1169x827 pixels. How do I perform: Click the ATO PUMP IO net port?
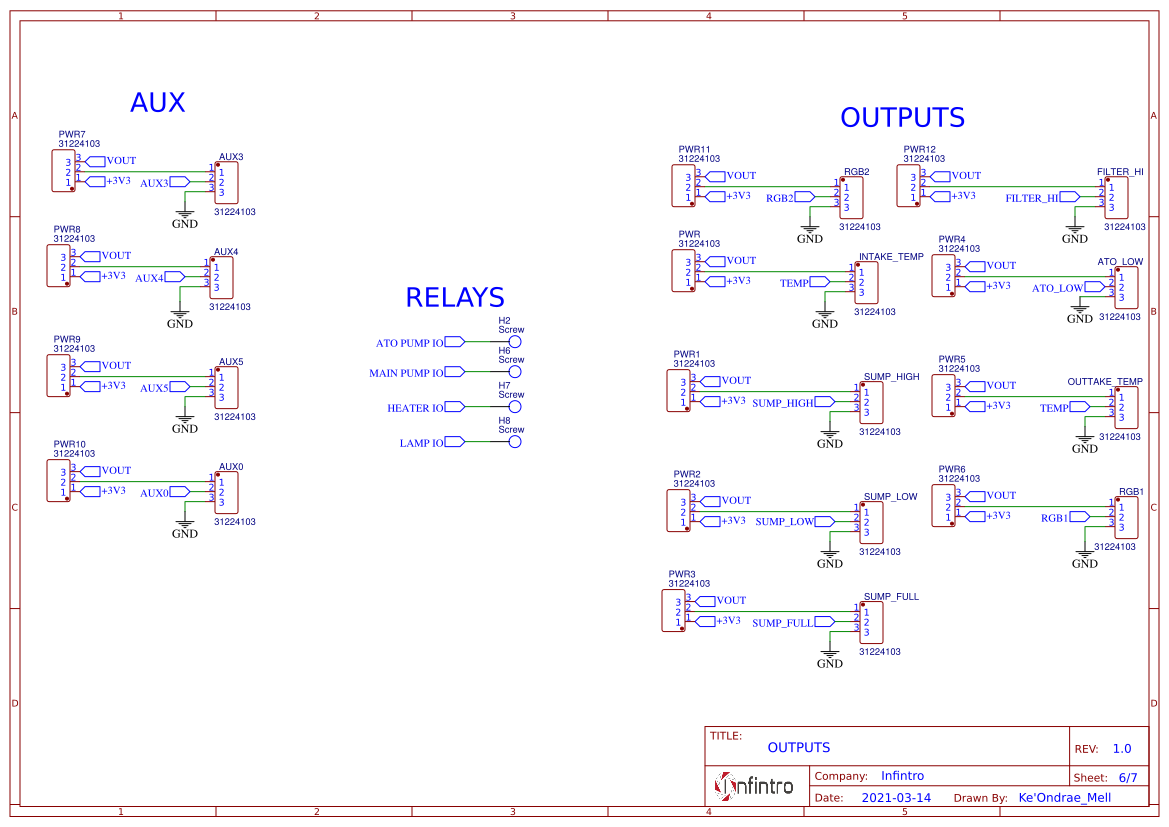[x=420, y=343]
